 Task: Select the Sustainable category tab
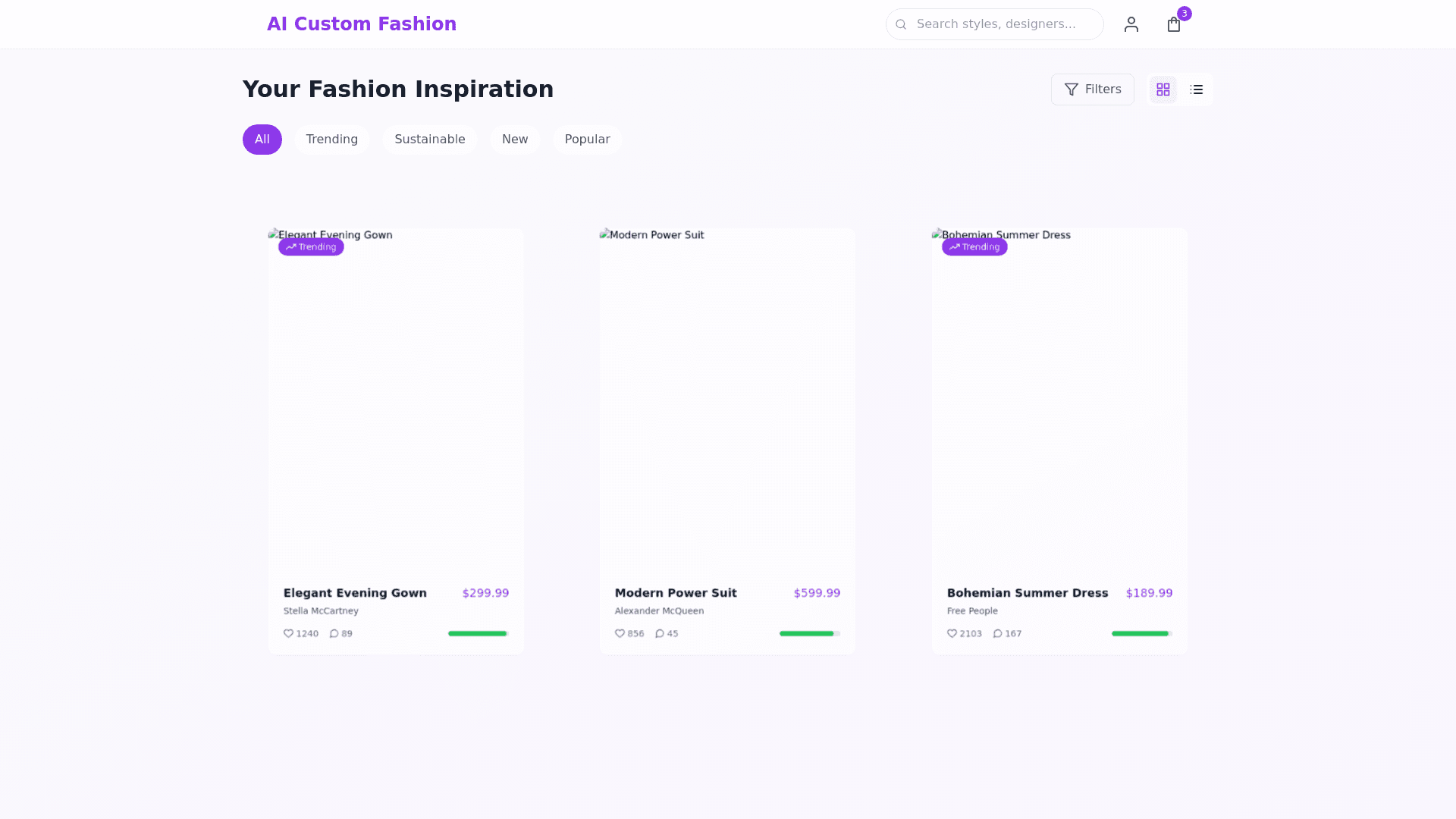coord(429,140)
